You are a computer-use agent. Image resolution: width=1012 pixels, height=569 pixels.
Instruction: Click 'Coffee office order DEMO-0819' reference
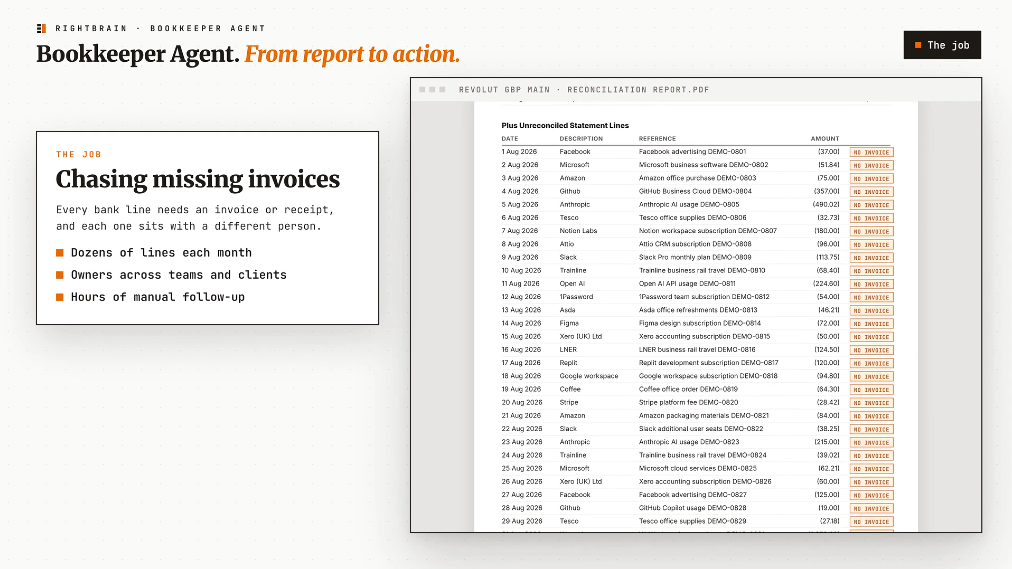(688, 389)
